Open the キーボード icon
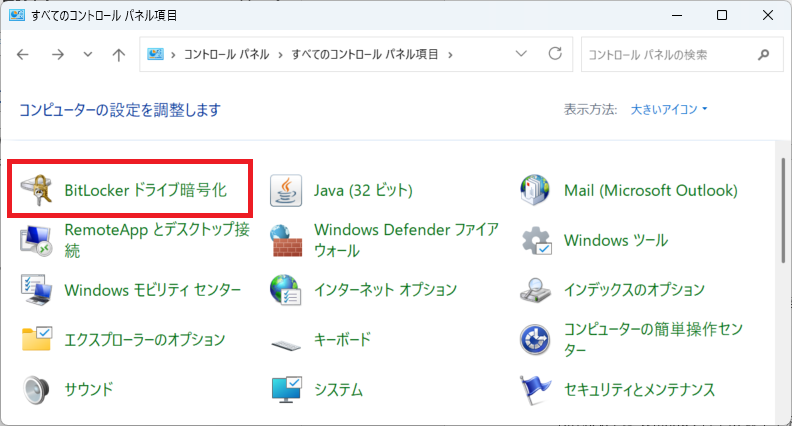The width and height of the screenshot is (792, 426). click(286, 345)
